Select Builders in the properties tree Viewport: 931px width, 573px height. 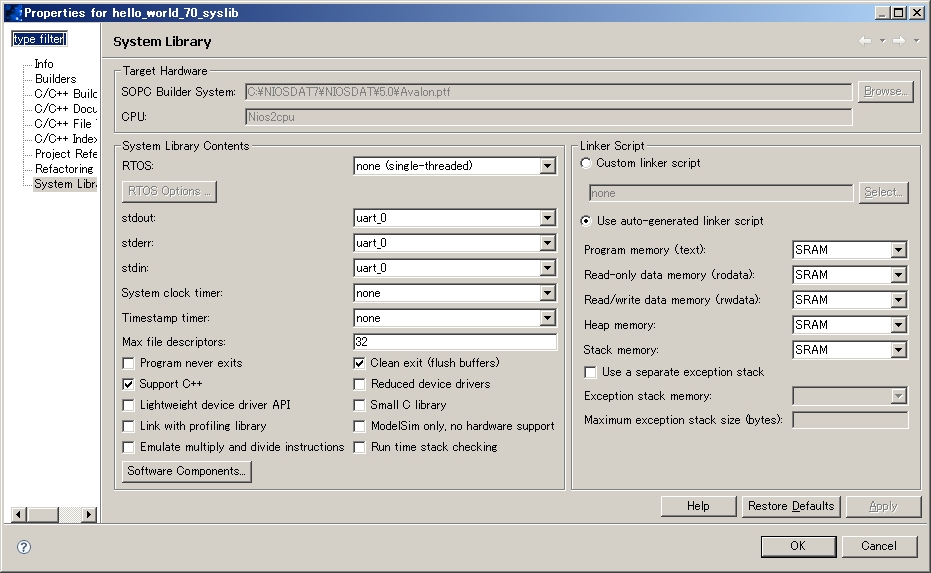(55, 79)
